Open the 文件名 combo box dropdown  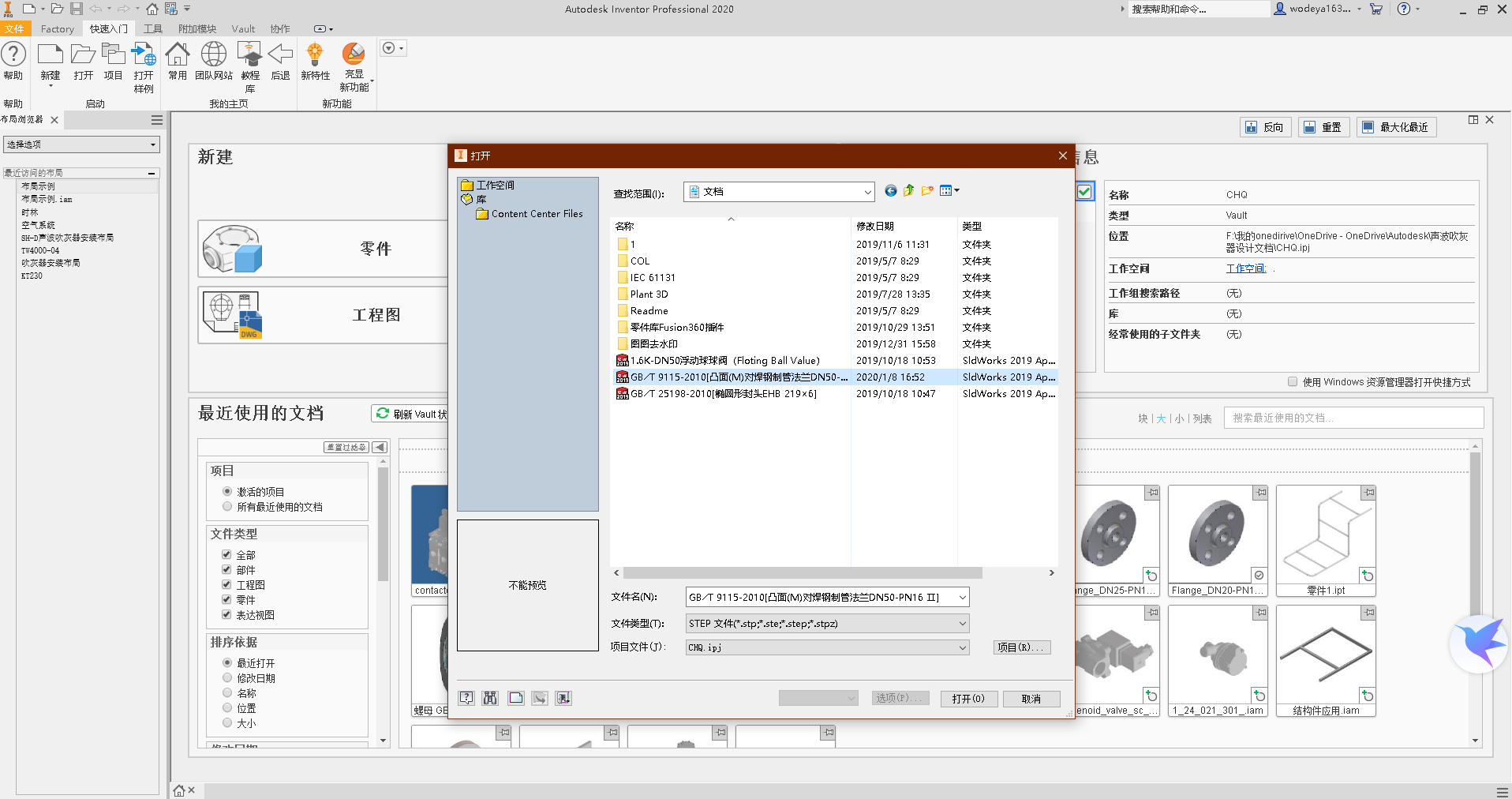962,597
